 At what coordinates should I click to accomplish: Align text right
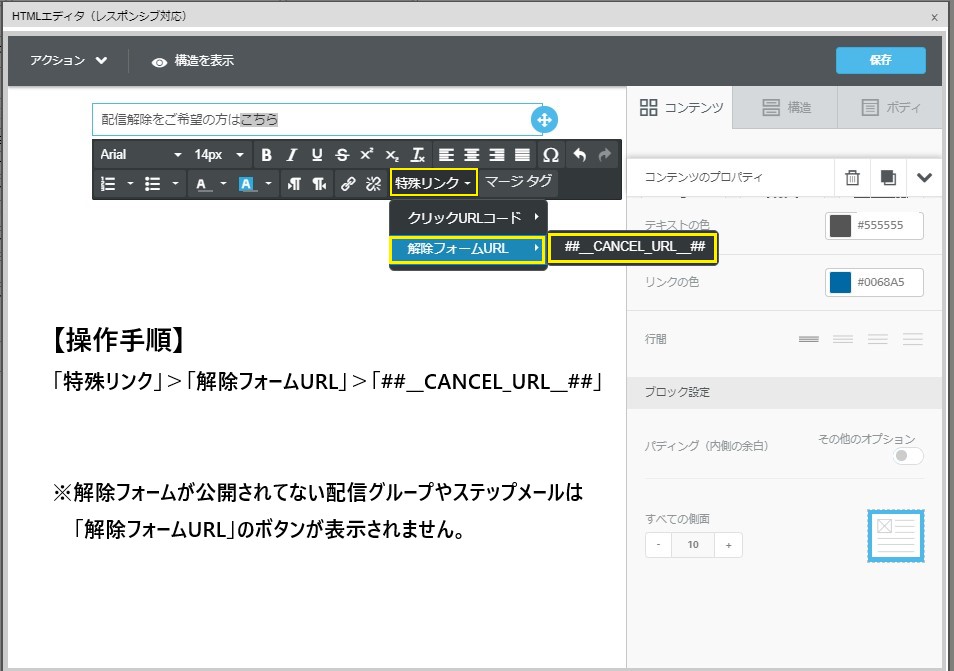click(x=496, y=155)
